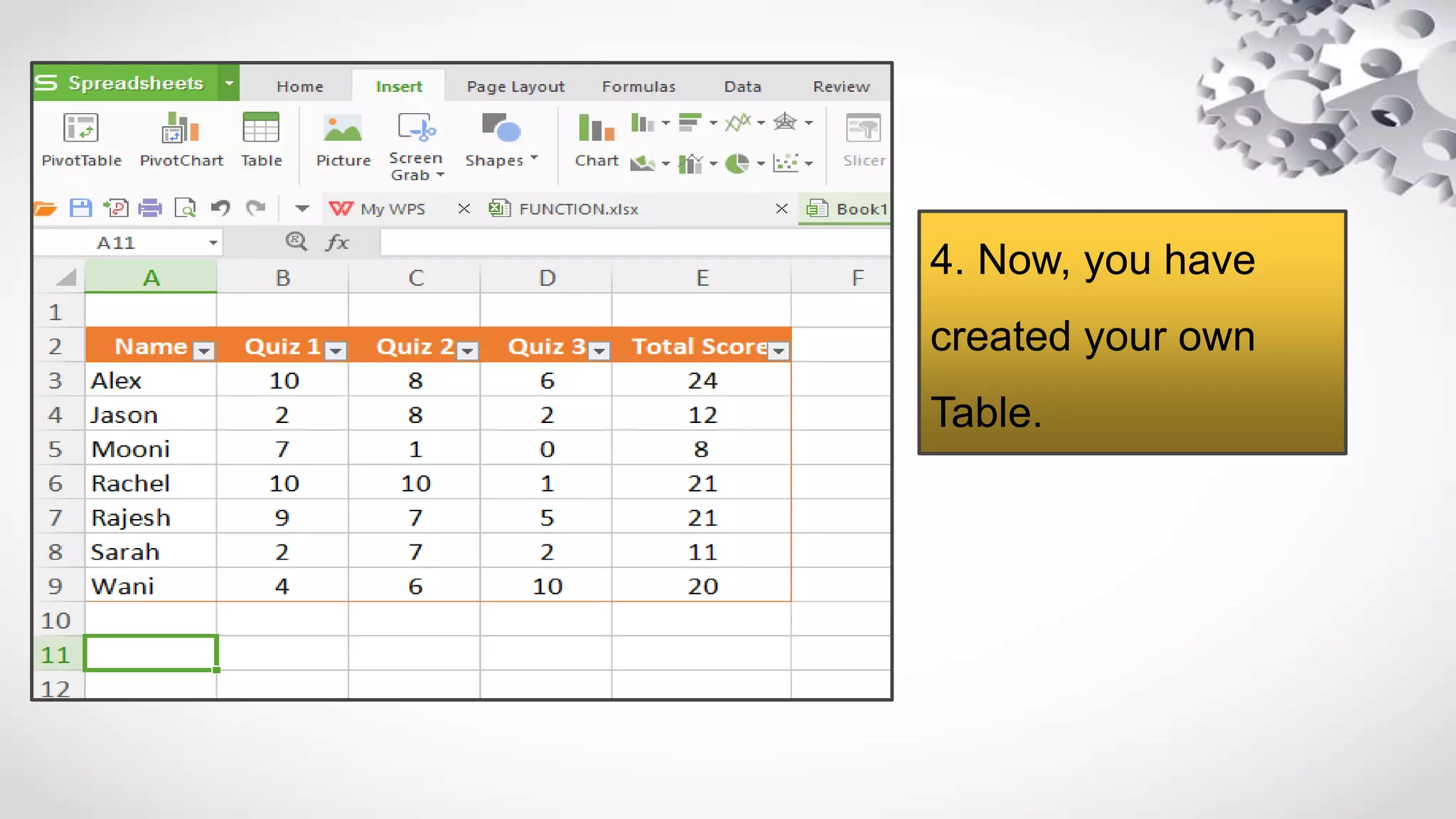Insert a PivotChart

tap(181, 140)
